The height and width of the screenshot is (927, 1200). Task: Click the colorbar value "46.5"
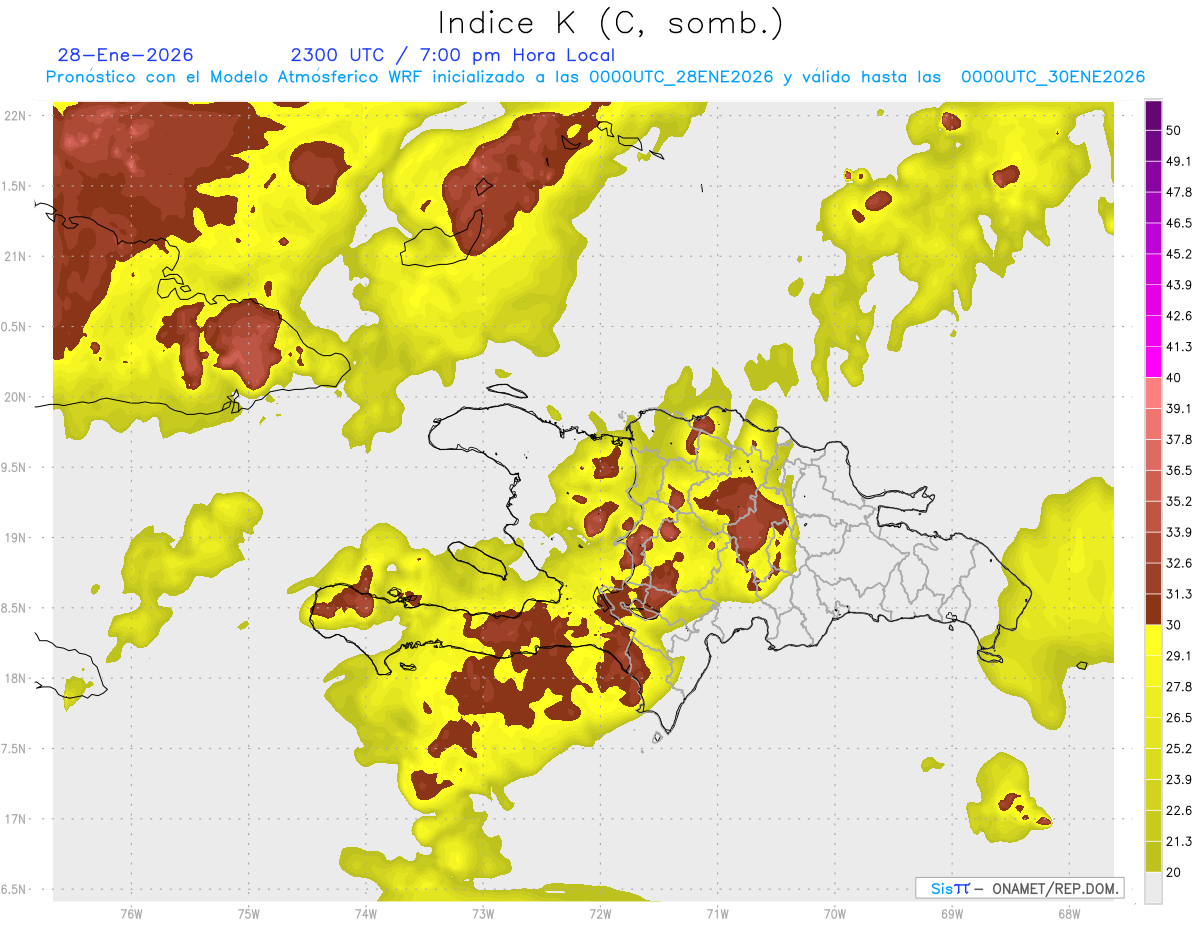pos(1179,223)
